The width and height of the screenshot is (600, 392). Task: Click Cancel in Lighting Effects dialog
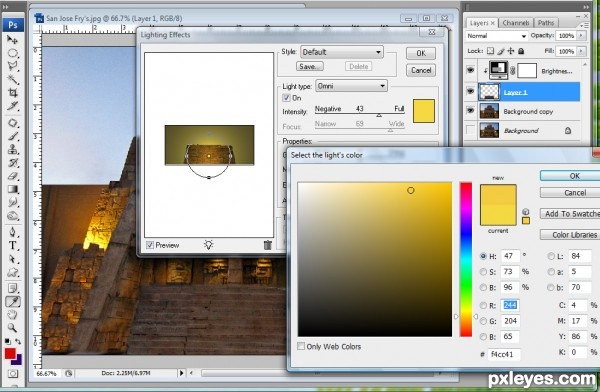421,70
